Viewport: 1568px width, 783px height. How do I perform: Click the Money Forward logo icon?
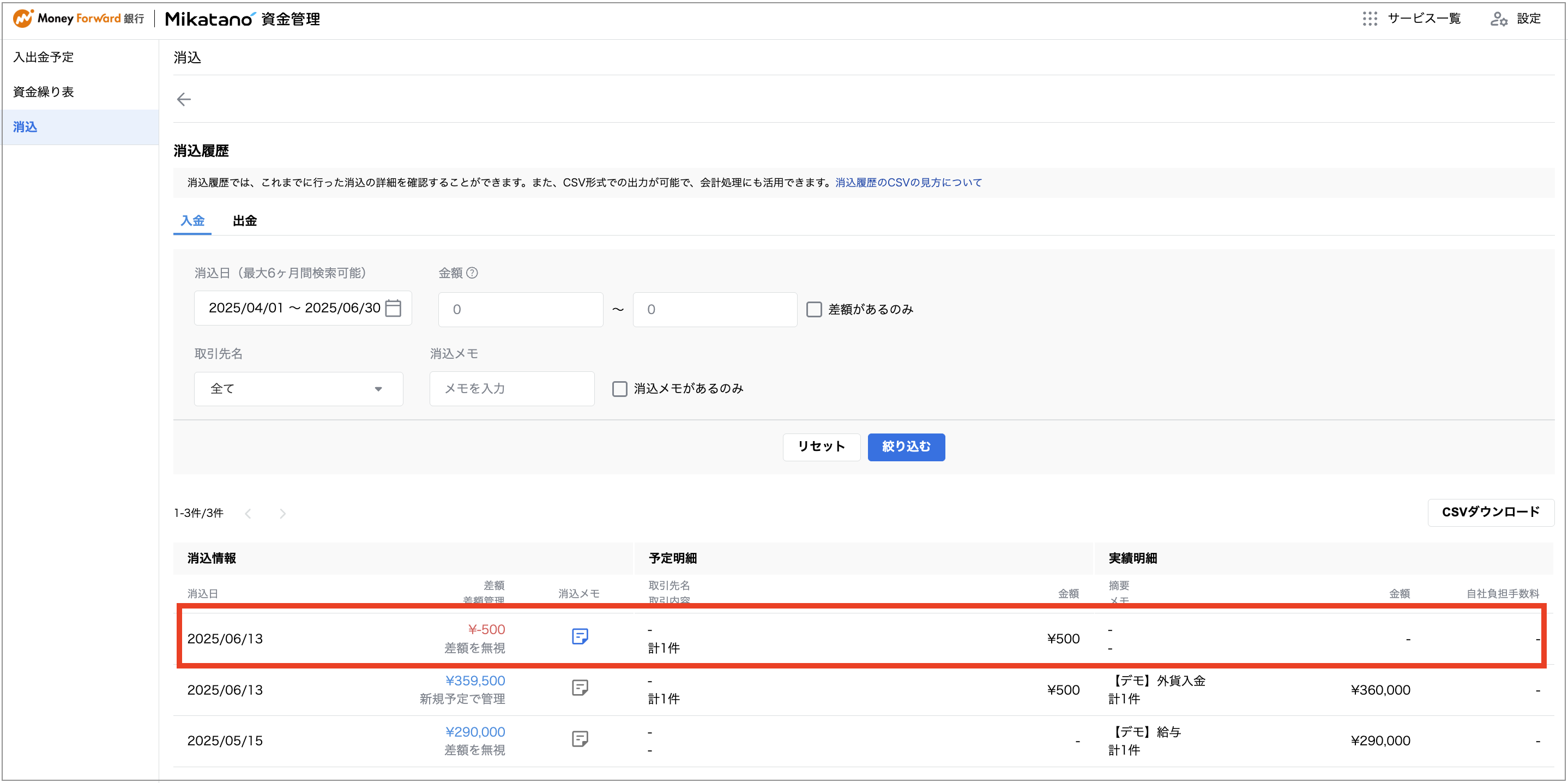pos(22,18)
